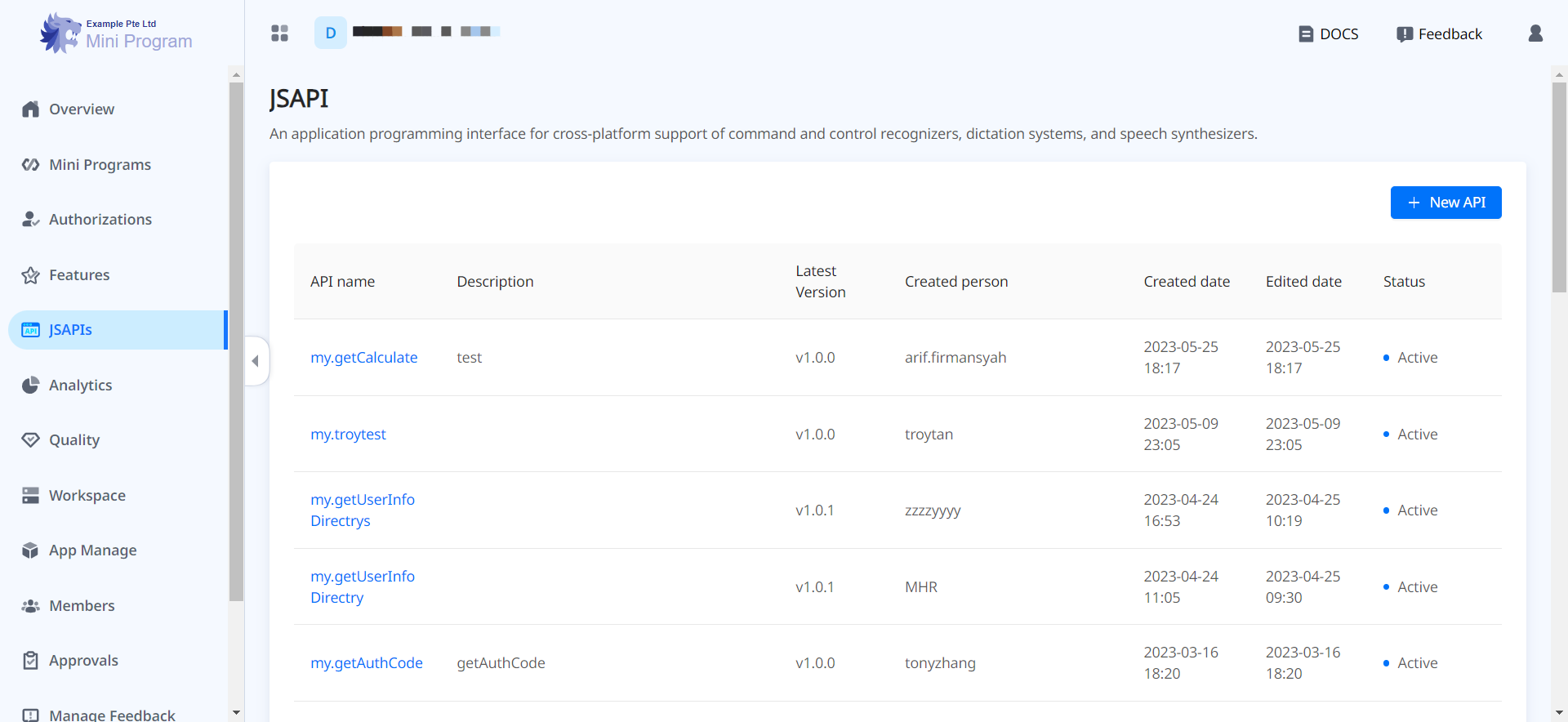Click the Overview home icon

click(x=31, y=109)
